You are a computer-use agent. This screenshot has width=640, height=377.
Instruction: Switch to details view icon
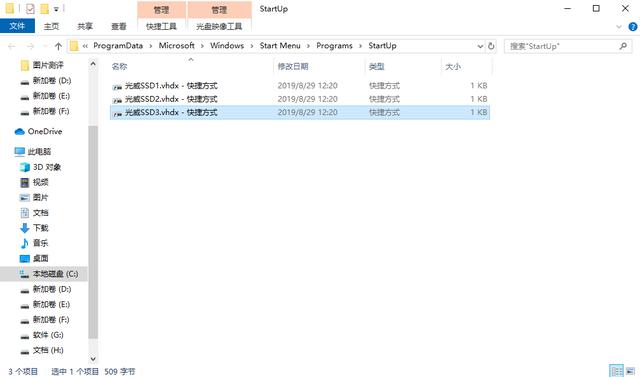(616, 371)
